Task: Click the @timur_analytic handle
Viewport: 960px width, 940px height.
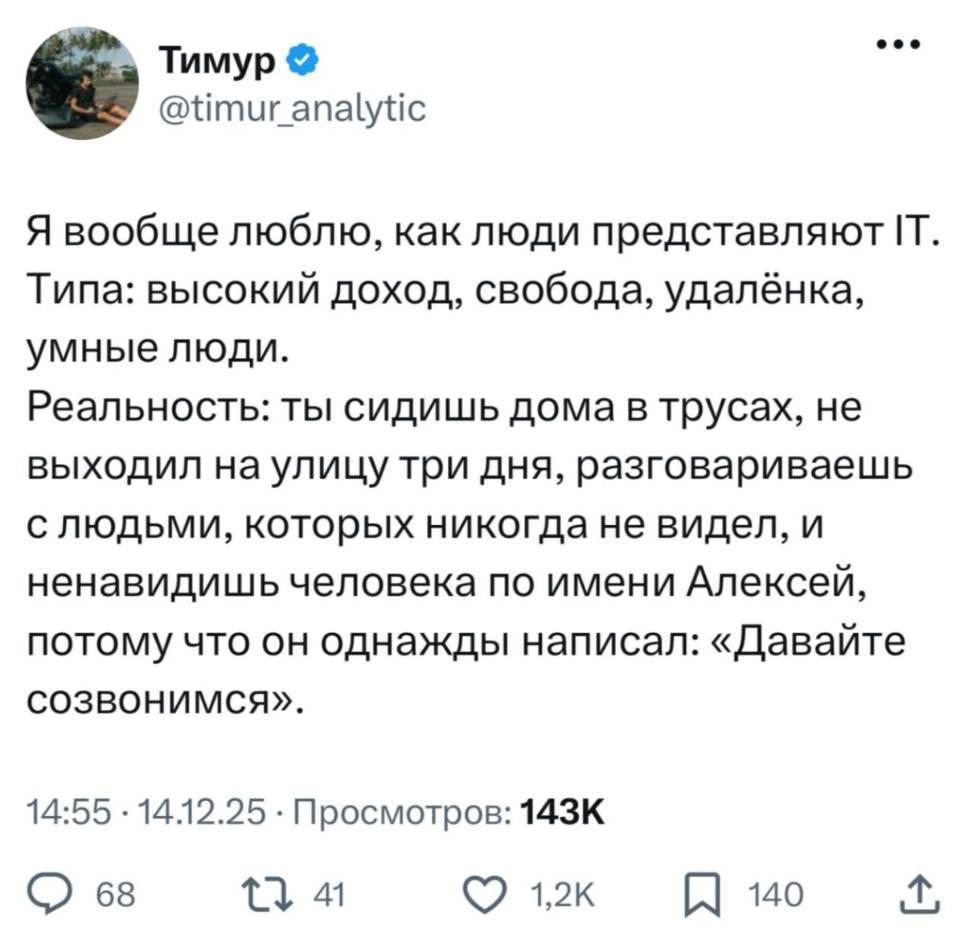Action: (290, 110)
